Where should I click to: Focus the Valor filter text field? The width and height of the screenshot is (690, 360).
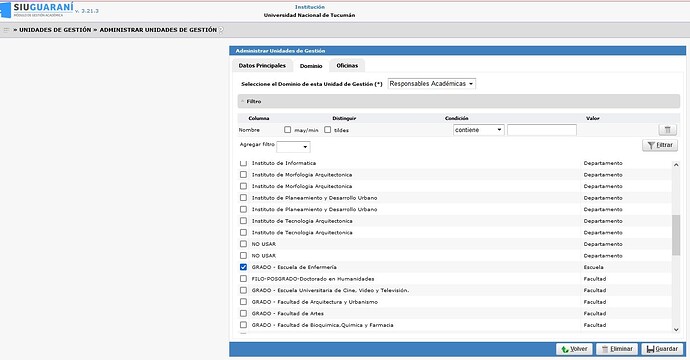(542, 130)
